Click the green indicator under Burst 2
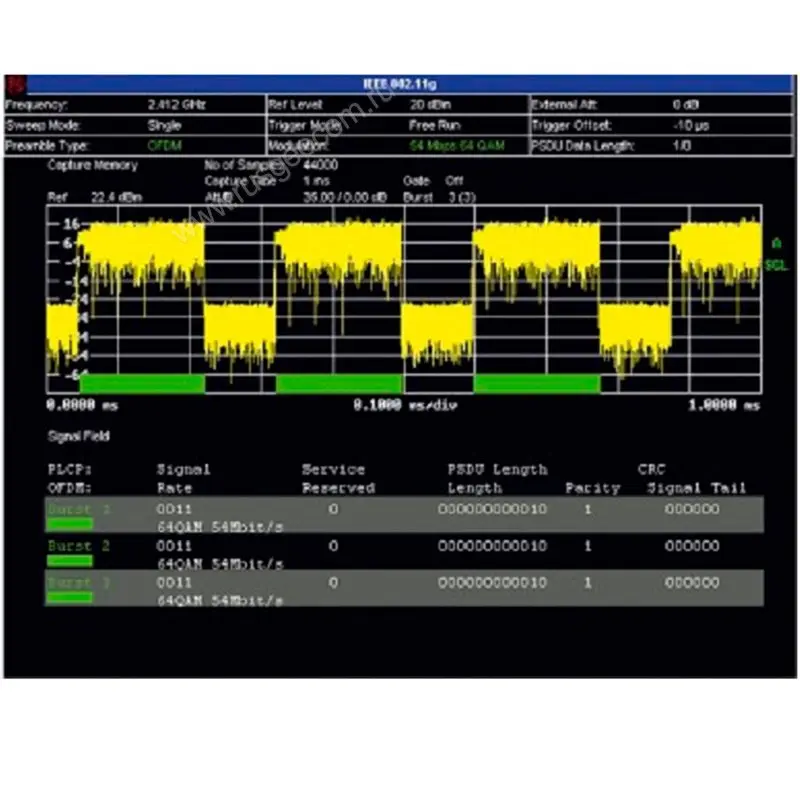This screenshot has height=800, width=800. pos(70,560)
